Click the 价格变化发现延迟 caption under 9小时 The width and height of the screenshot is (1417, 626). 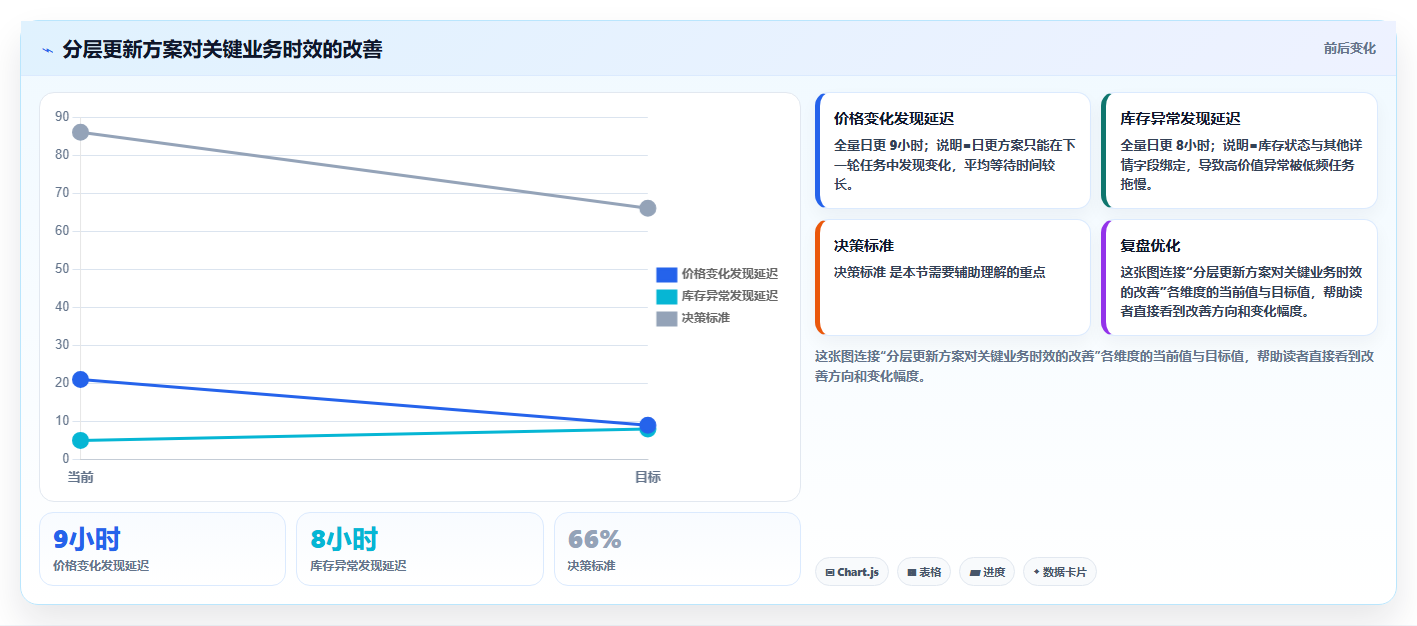tap(101, 566)
